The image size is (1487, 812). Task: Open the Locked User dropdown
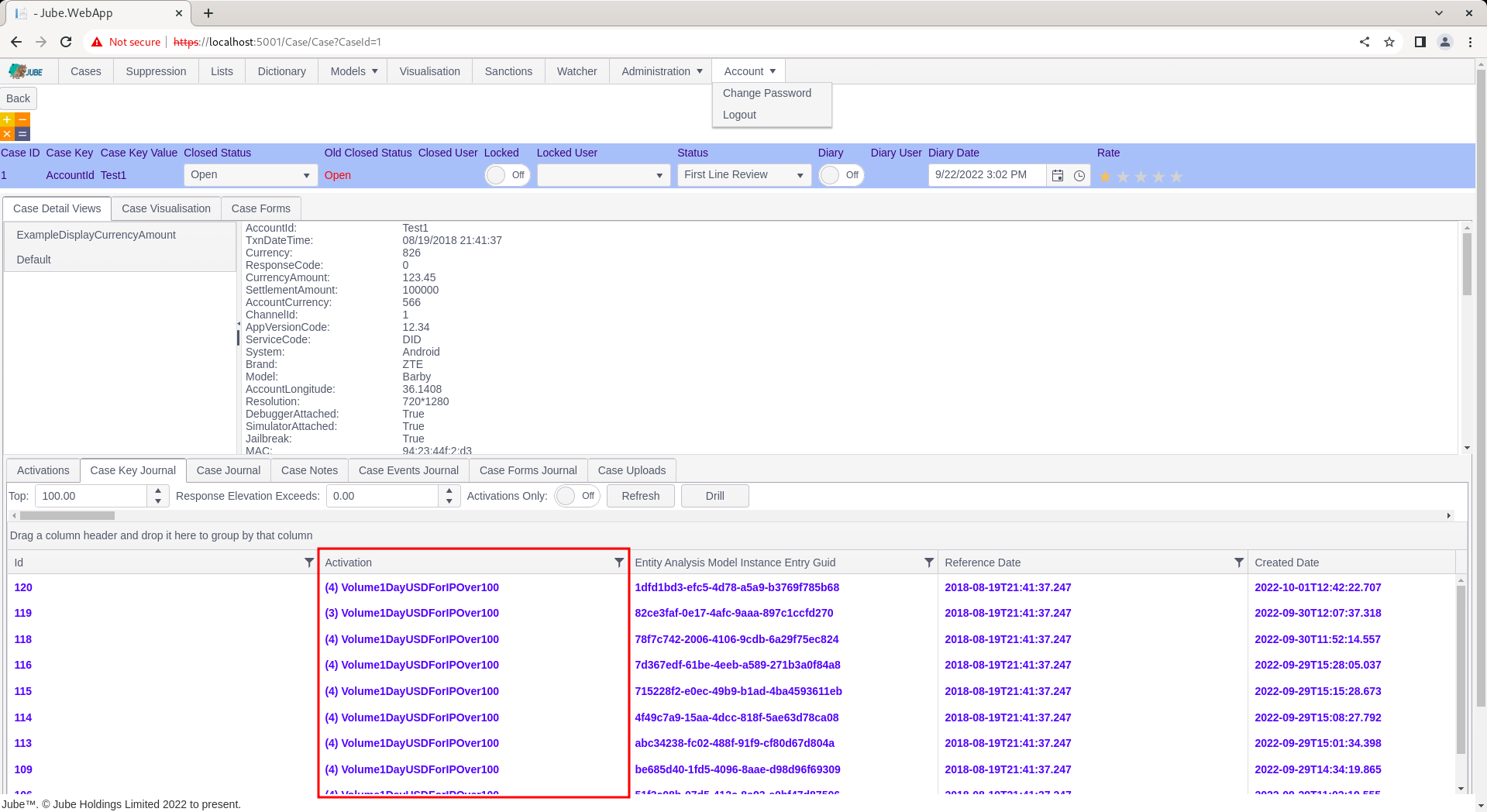pos(603,175)
